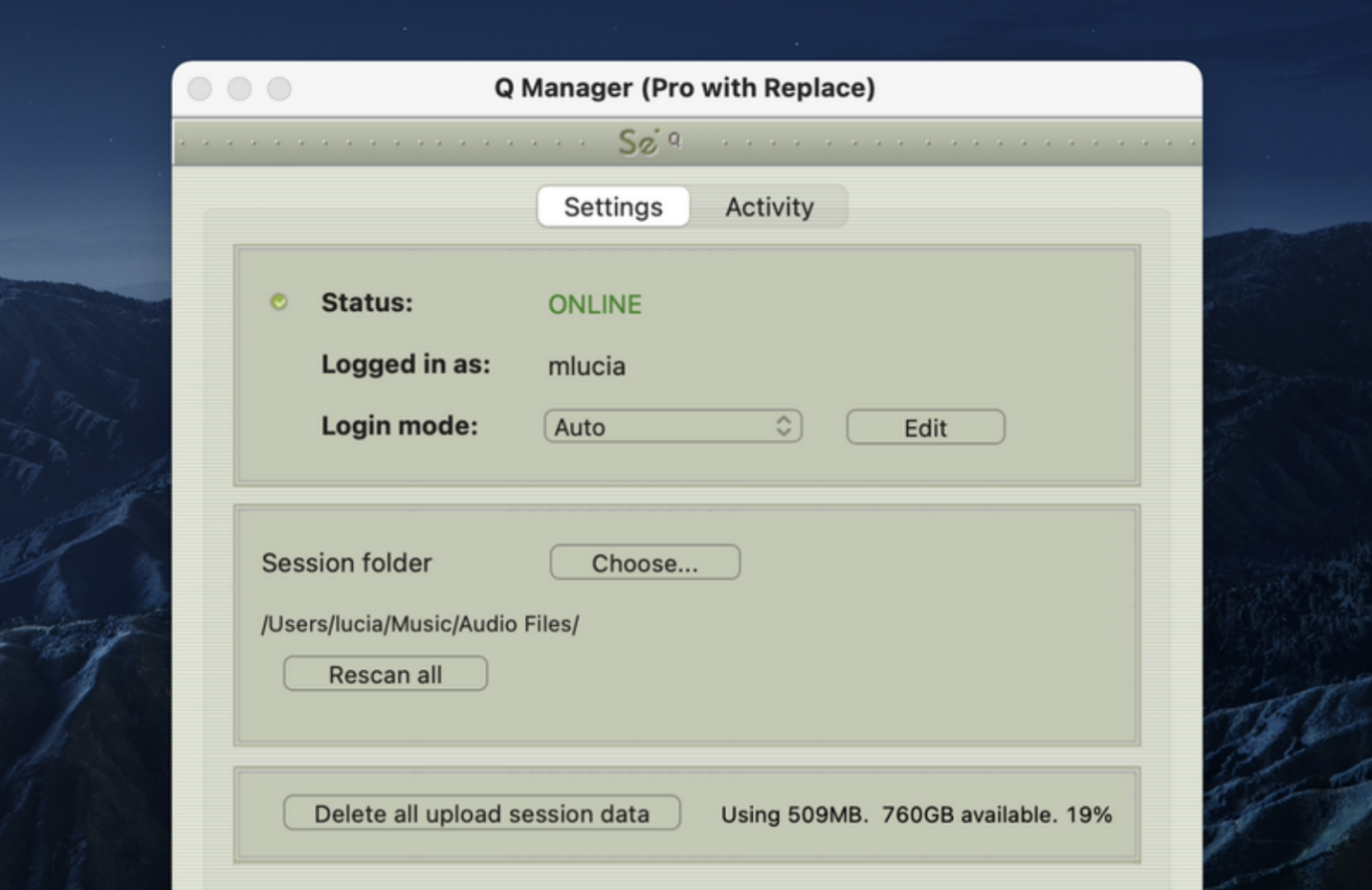The image size is (1372, 890).
Task: Click the Rescan all button
Action: point(386,674)
